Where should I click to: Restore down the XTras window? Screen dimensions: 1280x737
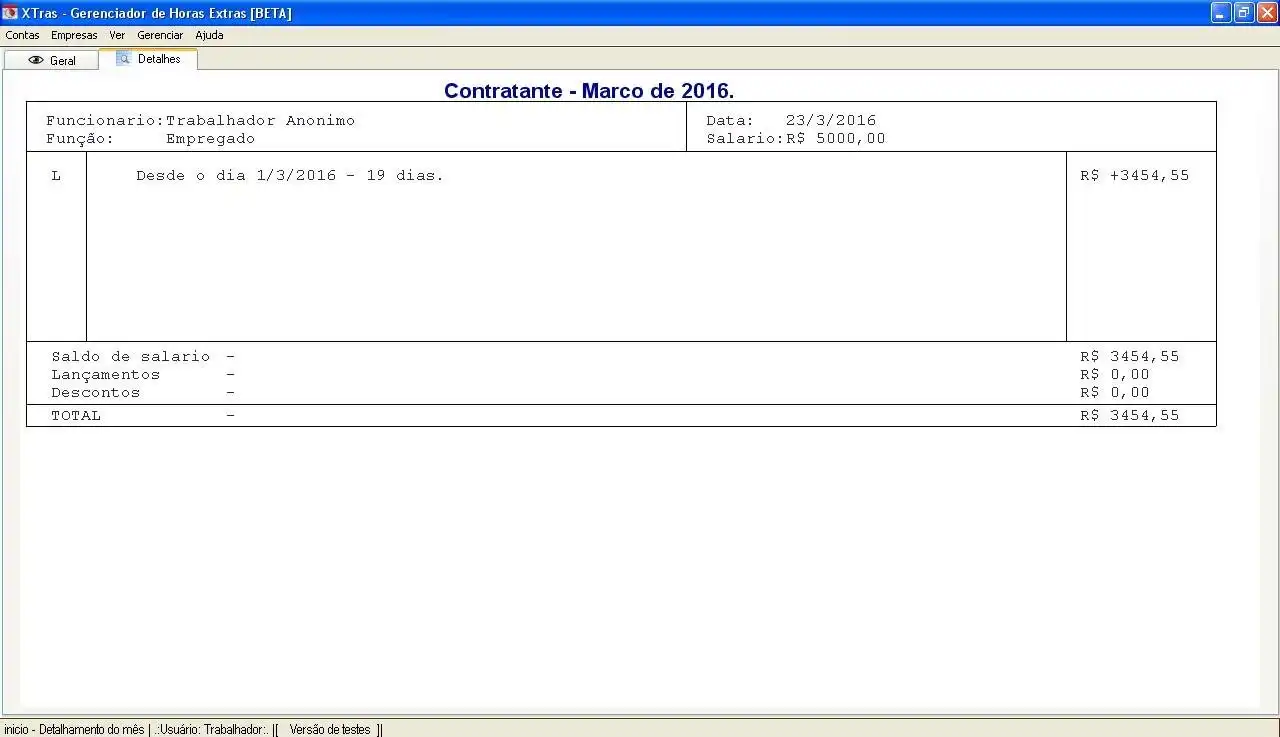(x=1244, y=13)
